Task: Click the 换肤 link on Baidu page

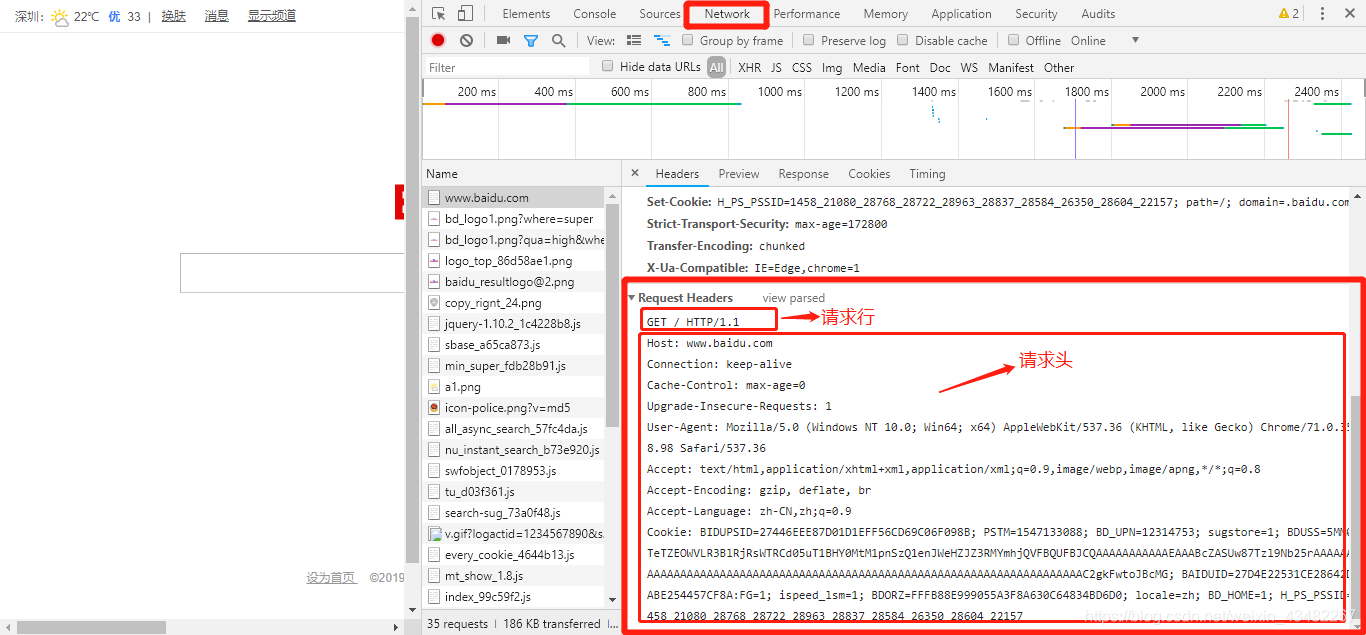Action: 174,16
